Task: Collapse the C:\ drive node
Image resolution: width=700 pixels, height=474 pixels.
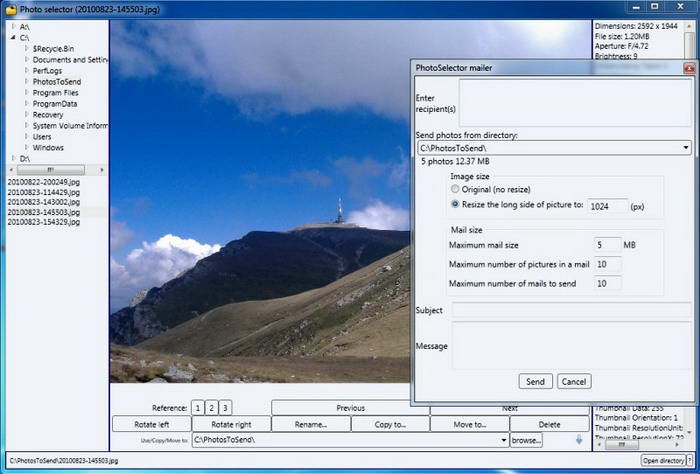Action: tap(13, 38)
